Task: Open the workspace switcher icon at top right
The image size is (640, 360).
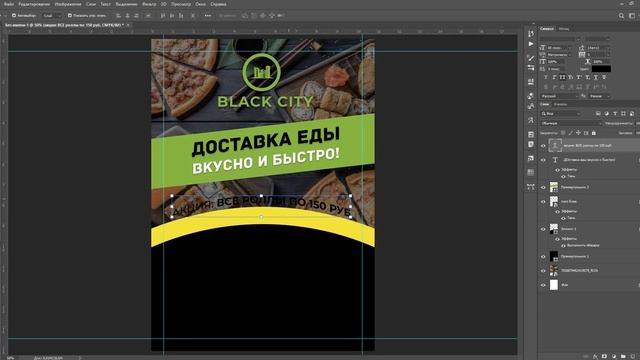Action: 632,16
